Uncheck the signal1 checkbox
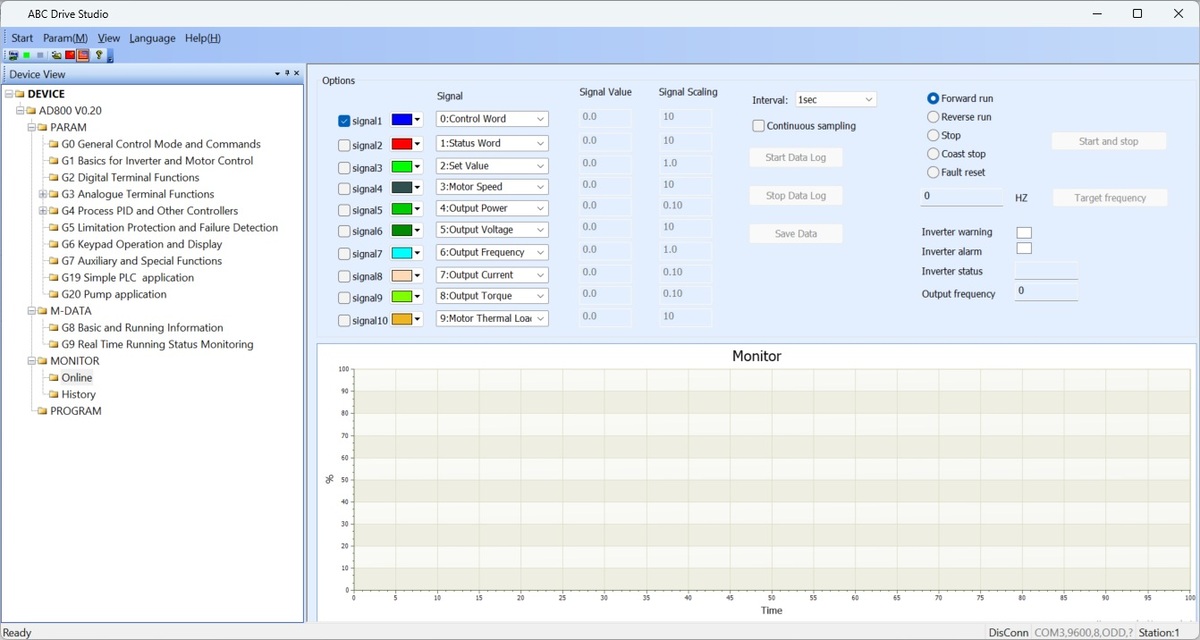The image size is (1200, 640). 344,121
